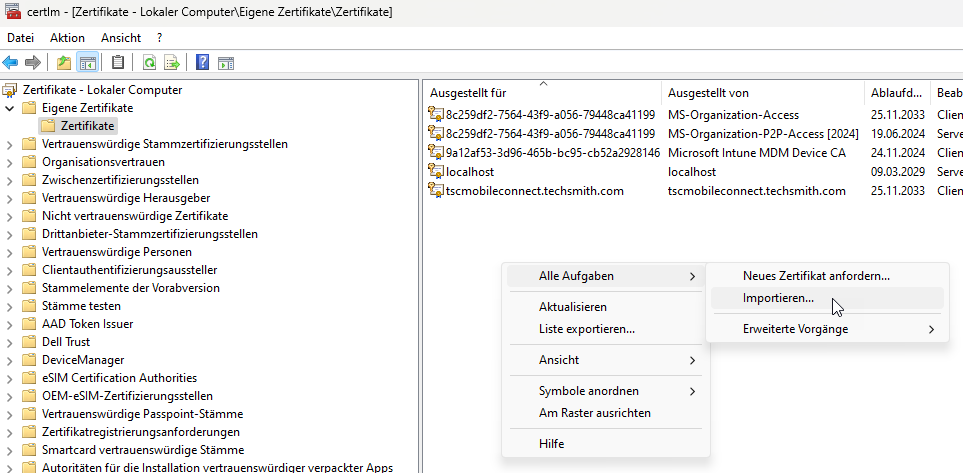Open the ? help menu
This screenshot has height=473, width=963.
pyautogui.click(x=159, y=37)
